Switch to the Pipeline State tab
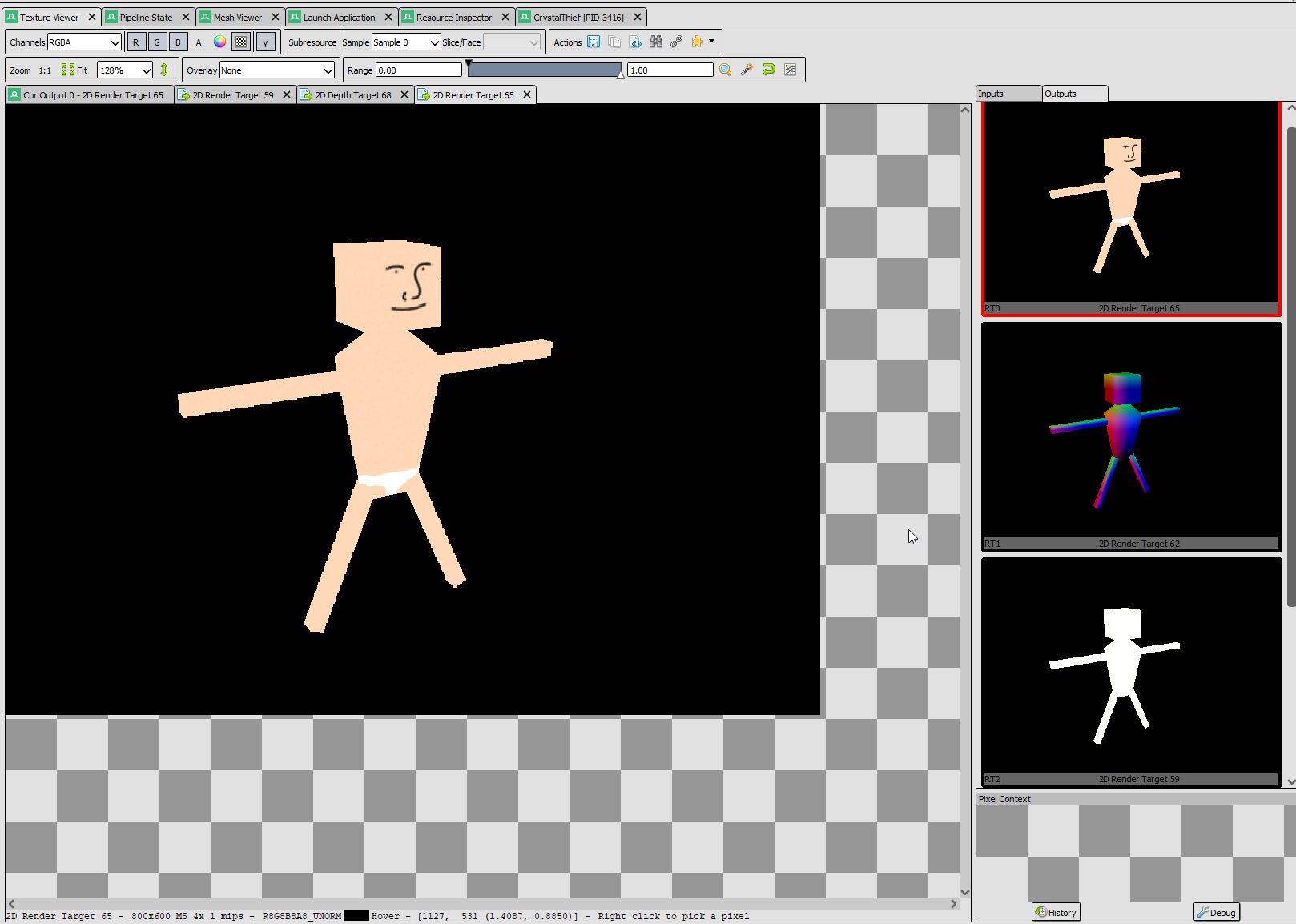 (146, 18)
